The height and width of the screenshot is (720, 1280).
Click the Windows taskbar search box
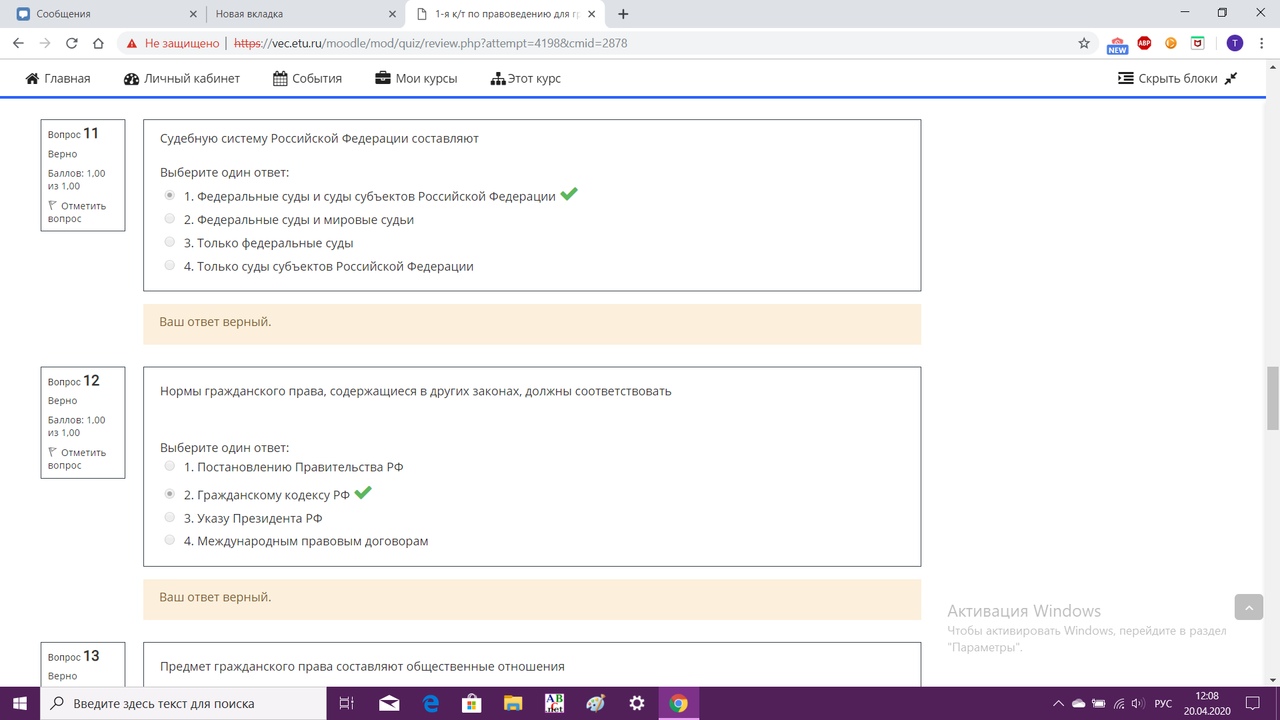(x=183, y=703)
